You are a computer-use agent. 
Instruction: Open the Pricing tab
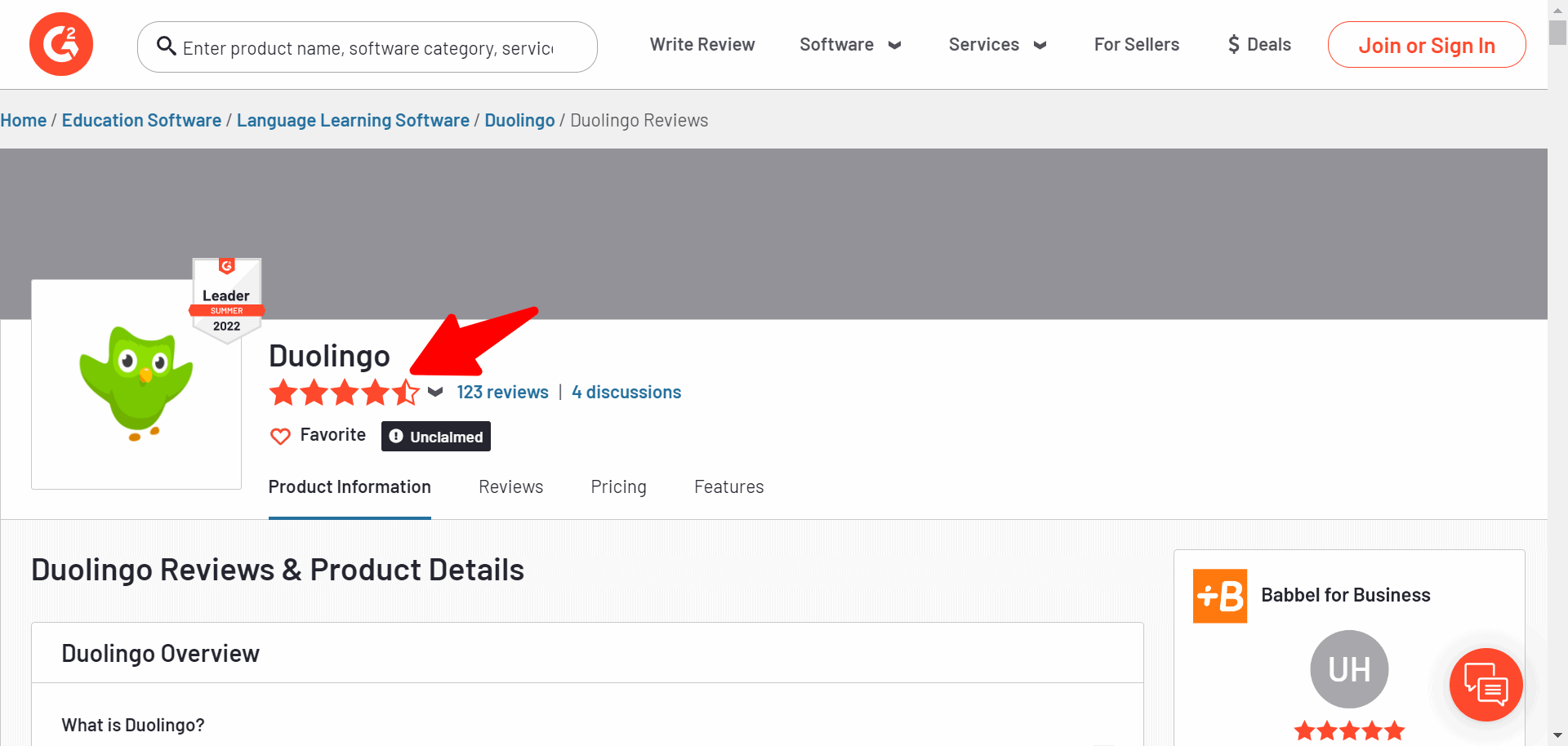tap(618, 487)
